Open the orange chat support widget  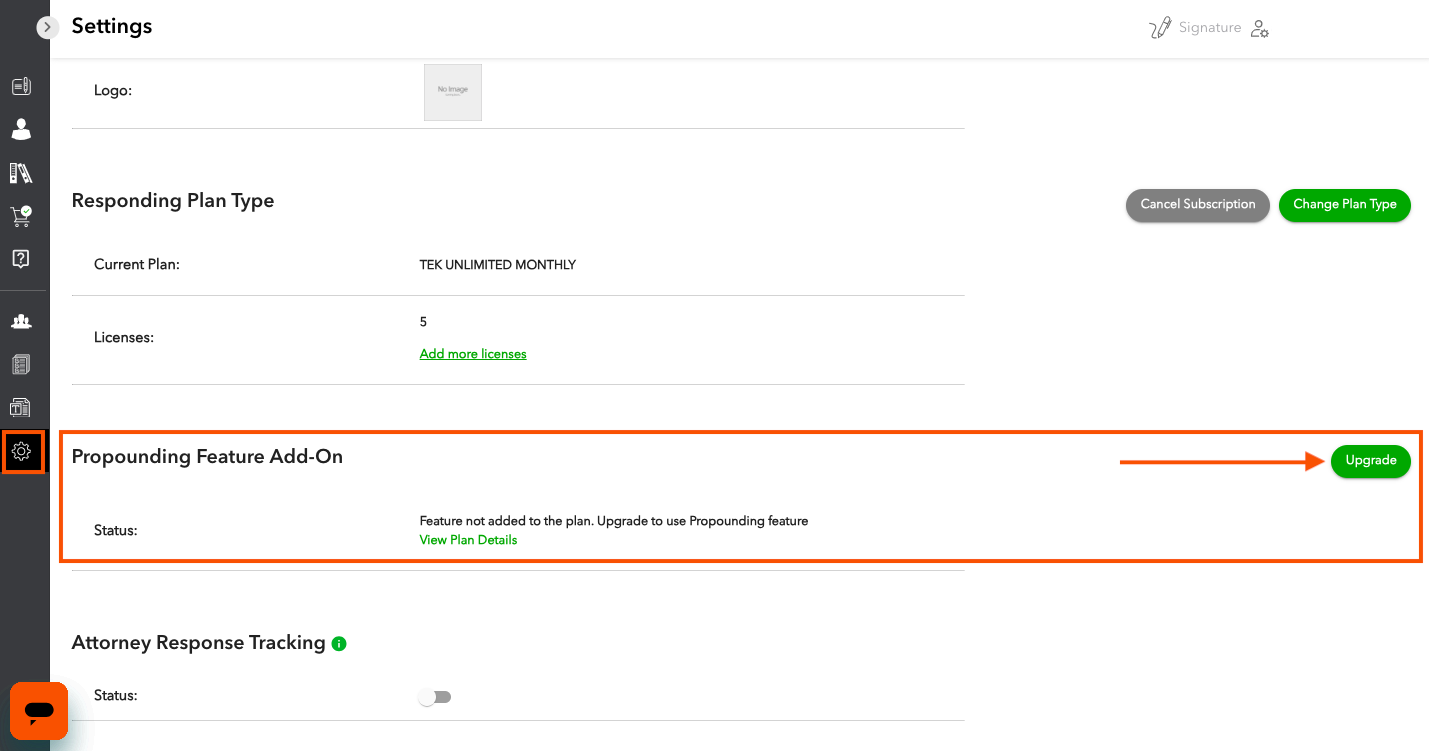pos(39,711)
